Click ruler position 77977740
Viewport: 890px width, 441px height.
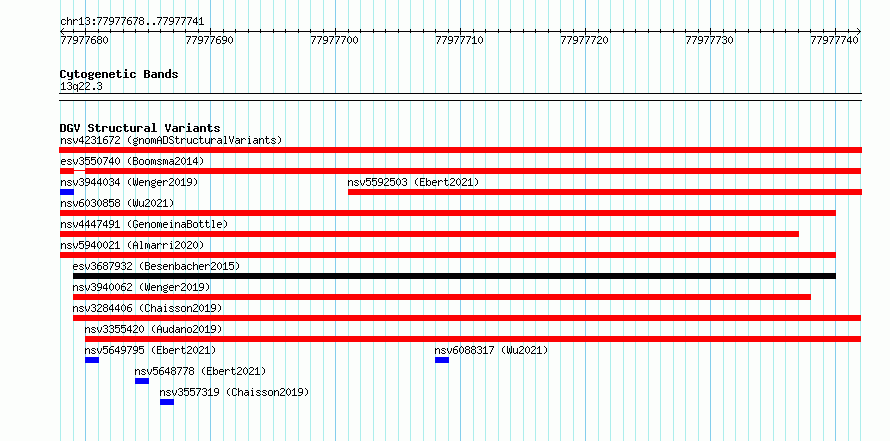click(834, 40)
